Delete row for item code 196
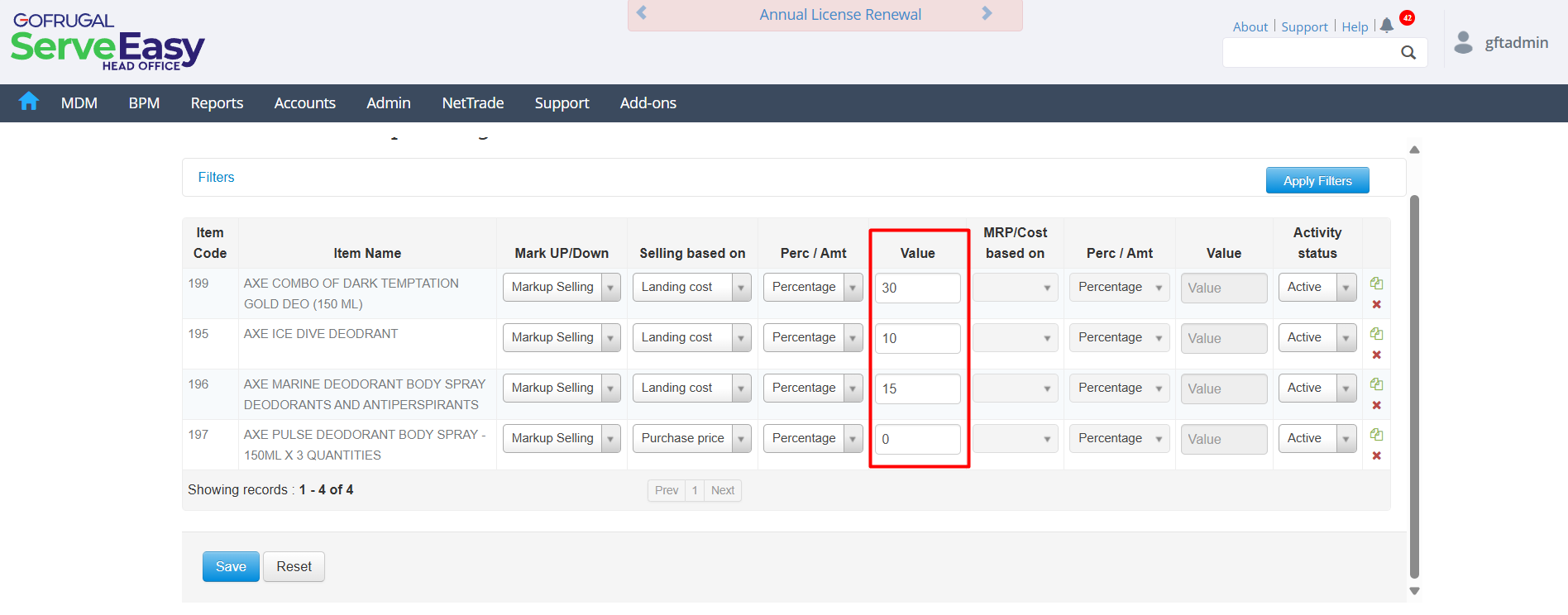Viewport: 1568px width, 615px height. (1376, 405)
